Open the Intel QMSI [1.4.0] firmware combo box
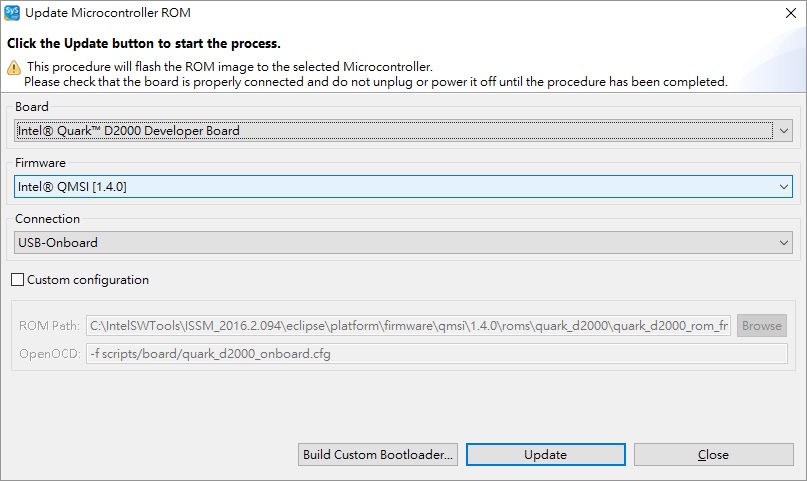Viewport: 807px width, 481px height. pyautogui.click(x=404, y=187)
